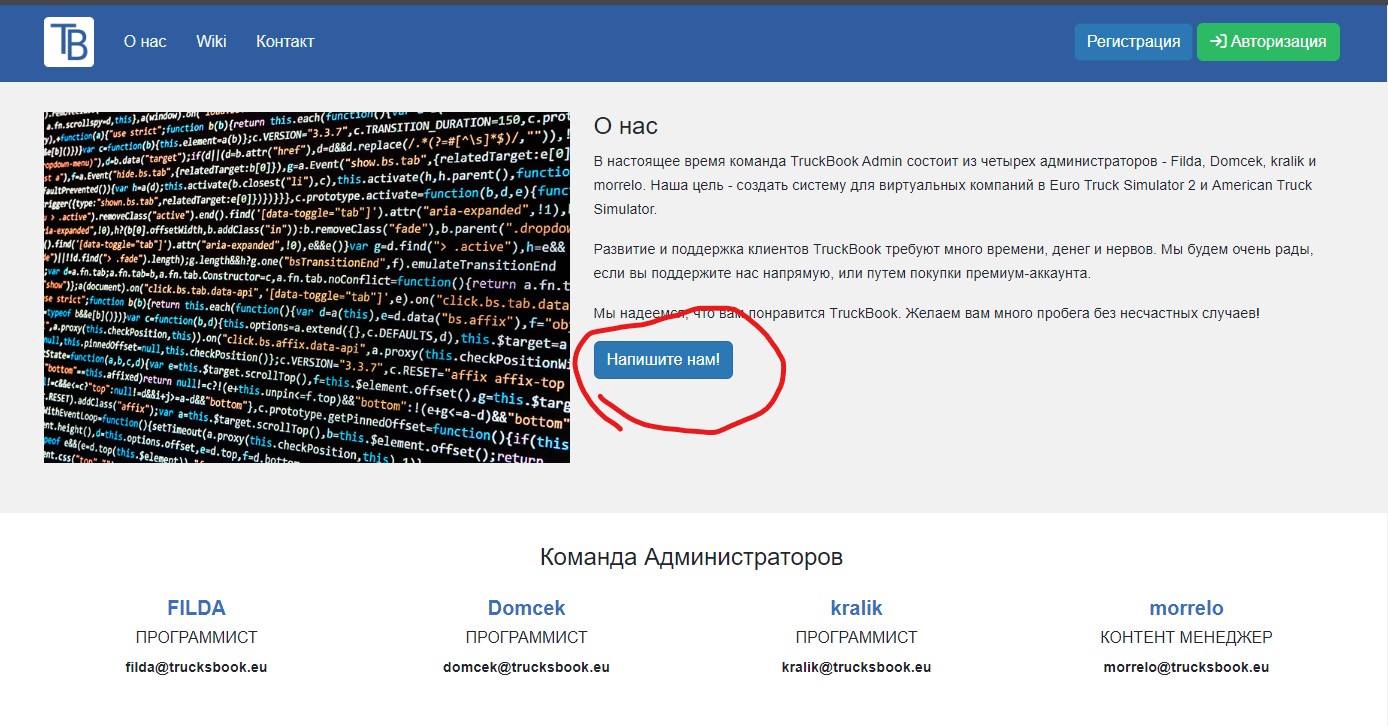The width and height of the screenshot is (1388, 726).
Task: Click email filda@trucksbook.eu
Action: coord(196,667)
